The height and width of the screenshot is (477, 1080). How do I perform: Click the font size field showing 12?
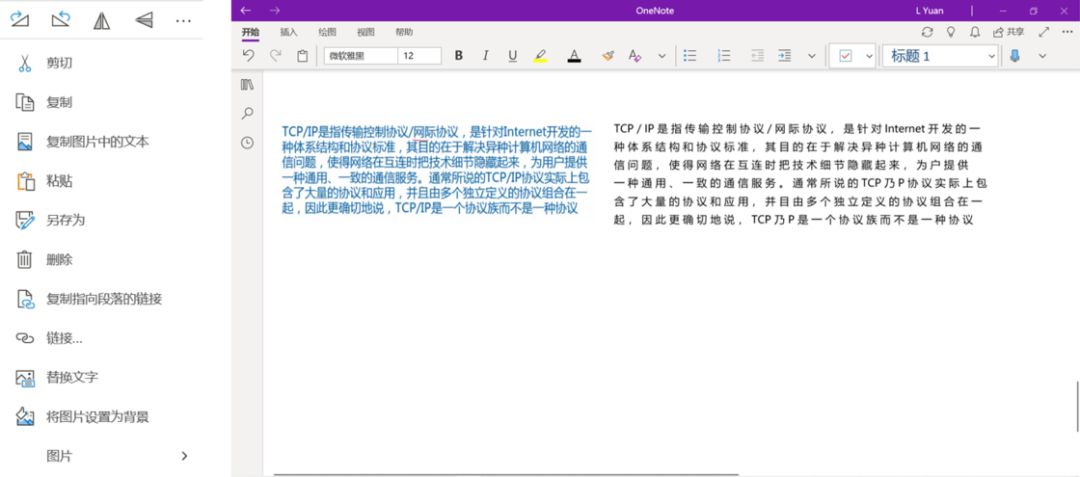[419, 56]
